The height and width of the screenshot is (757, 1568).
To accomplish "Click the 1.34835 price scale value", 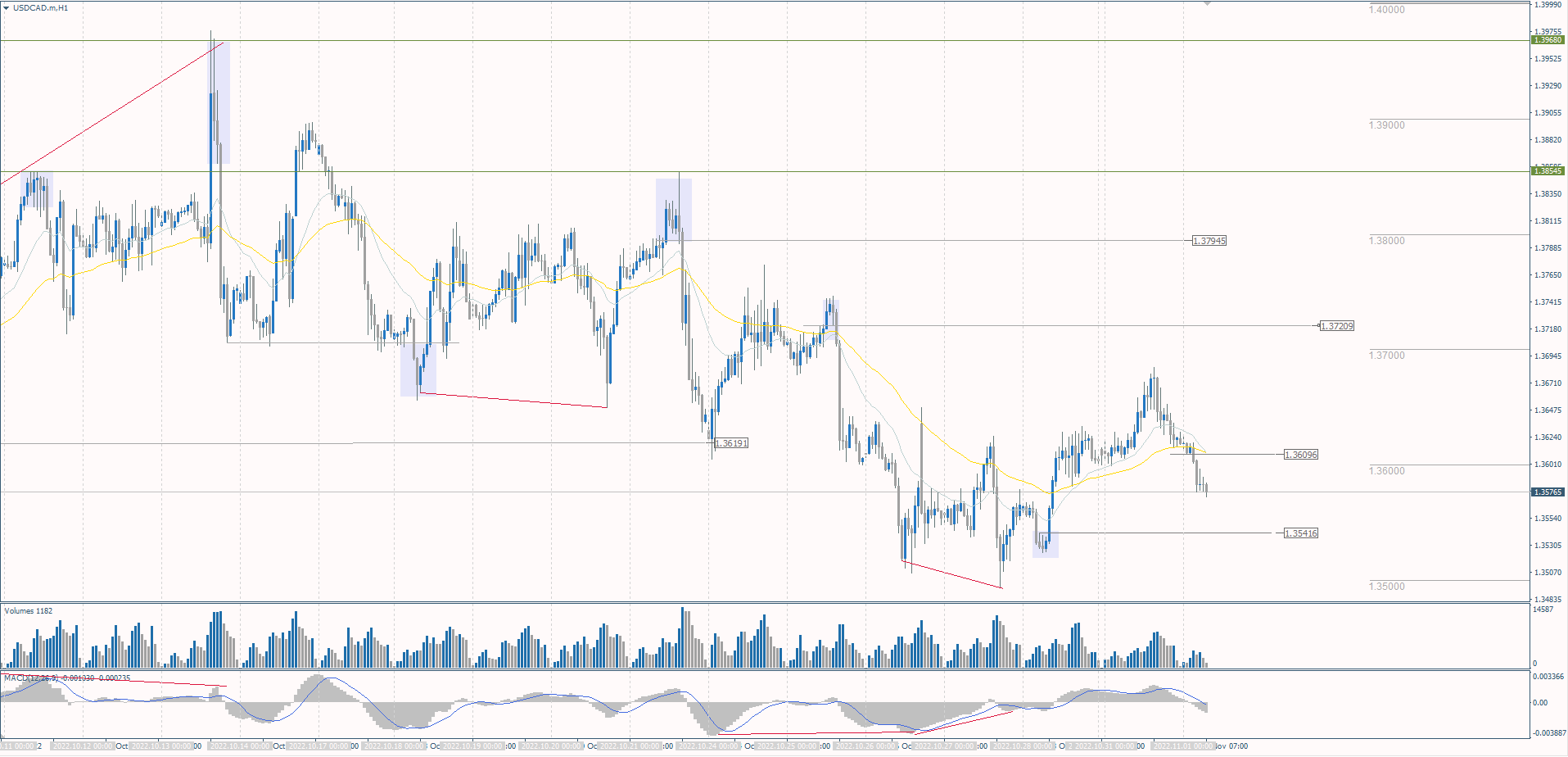I will tap(1548, 600).
